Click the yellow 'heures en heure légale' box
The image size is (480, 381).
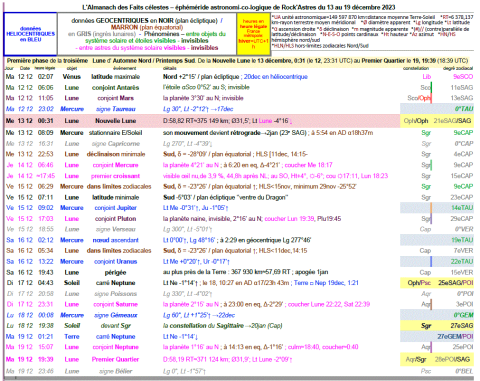(x=253, y=34)
